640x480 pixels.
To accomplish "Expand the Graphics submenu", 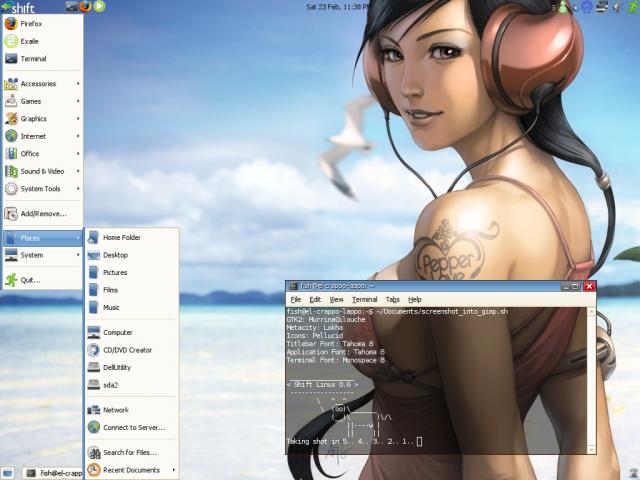I will point(43,119).
